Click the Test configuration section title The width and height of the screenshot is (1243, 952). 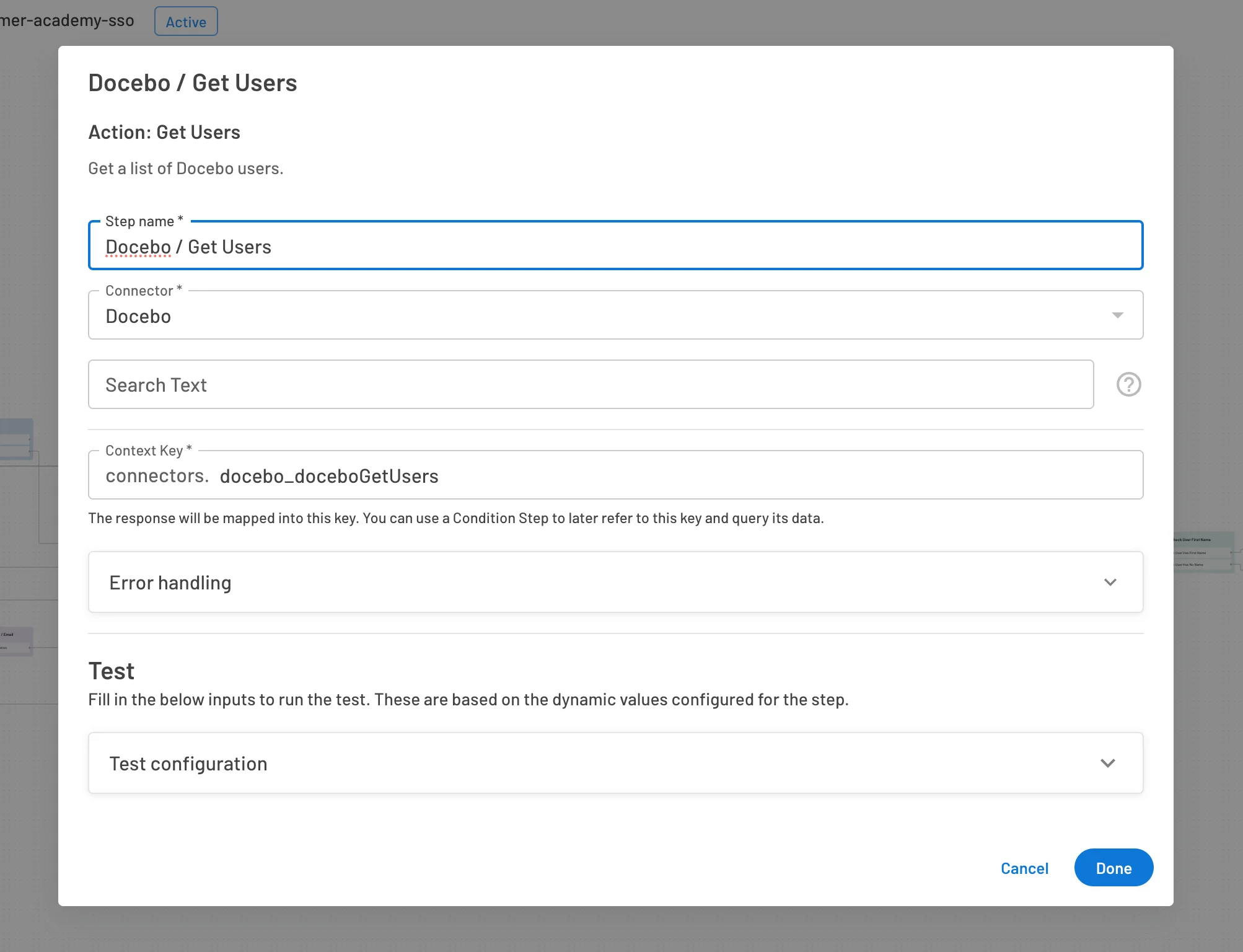[x=188, y=764]
